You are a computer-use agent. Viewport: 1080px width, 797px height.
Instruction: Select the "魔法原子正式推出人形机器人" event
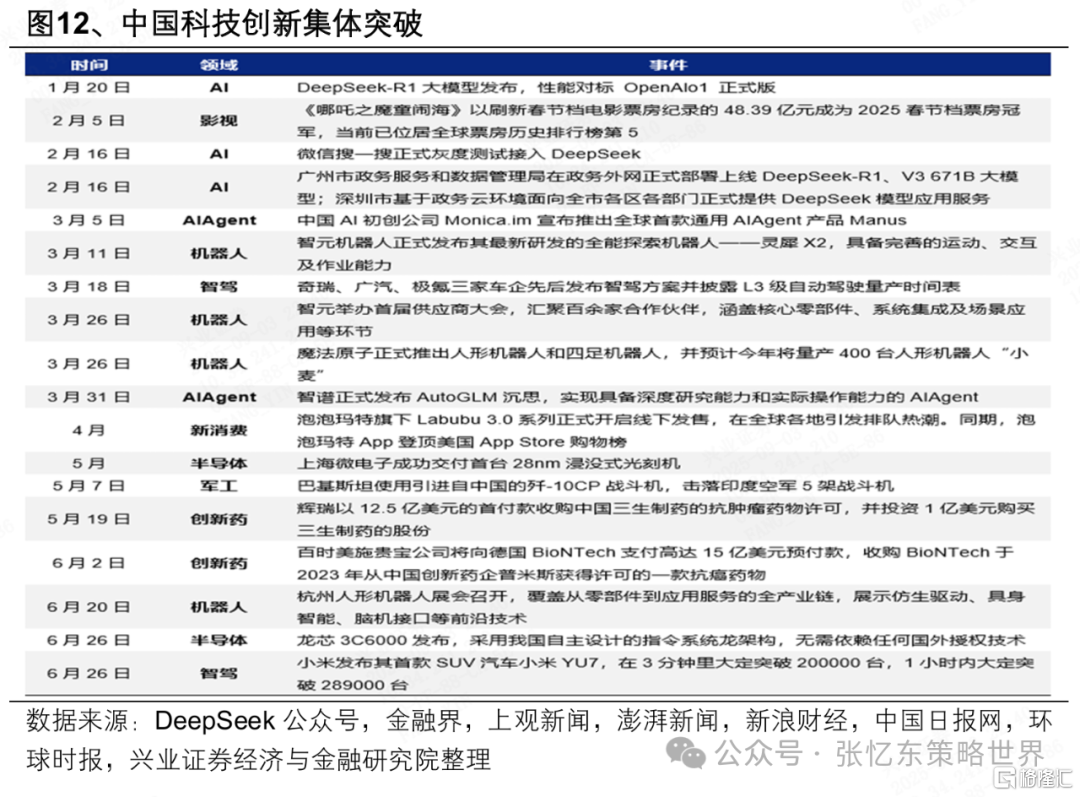click(663, 364)
